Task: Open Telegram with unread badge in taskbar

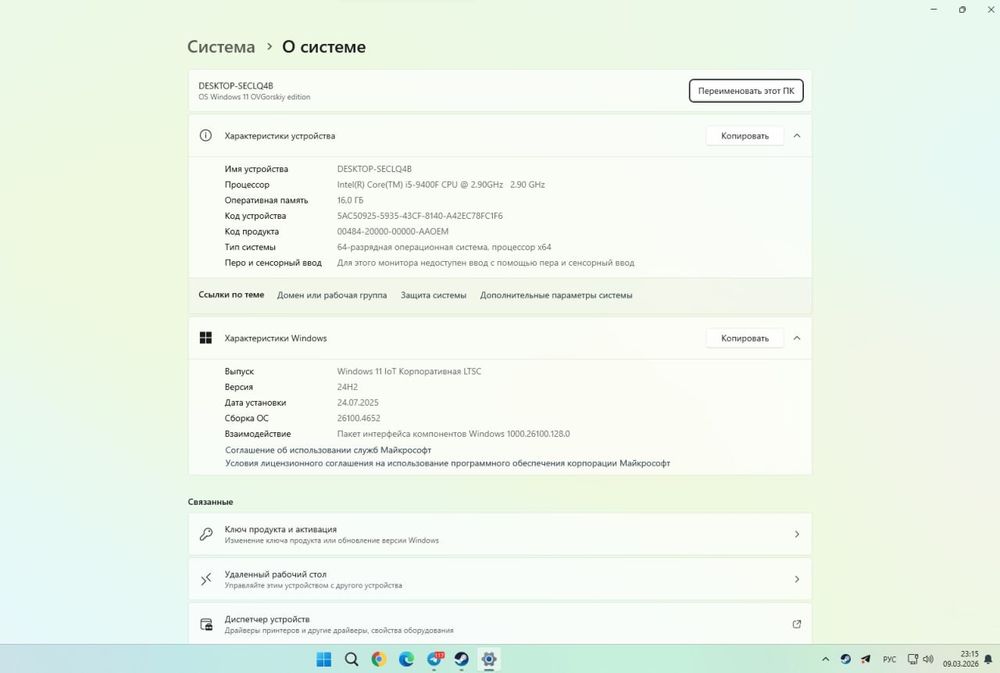Action: [435, 659]
